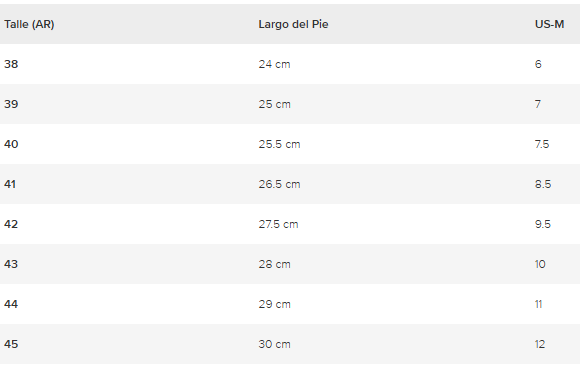Click the Talle (AR) column header
This screenshot has height=366, width=580.
[x=29, y=24]
